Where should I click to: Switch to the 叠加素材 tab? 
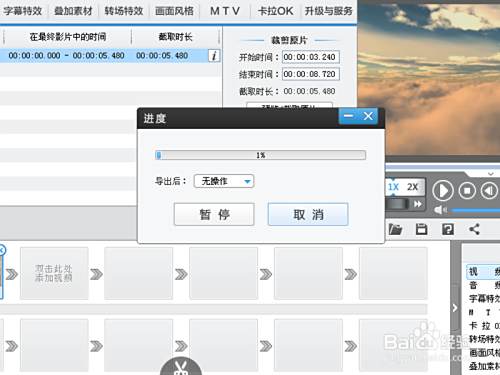(73, 11)
